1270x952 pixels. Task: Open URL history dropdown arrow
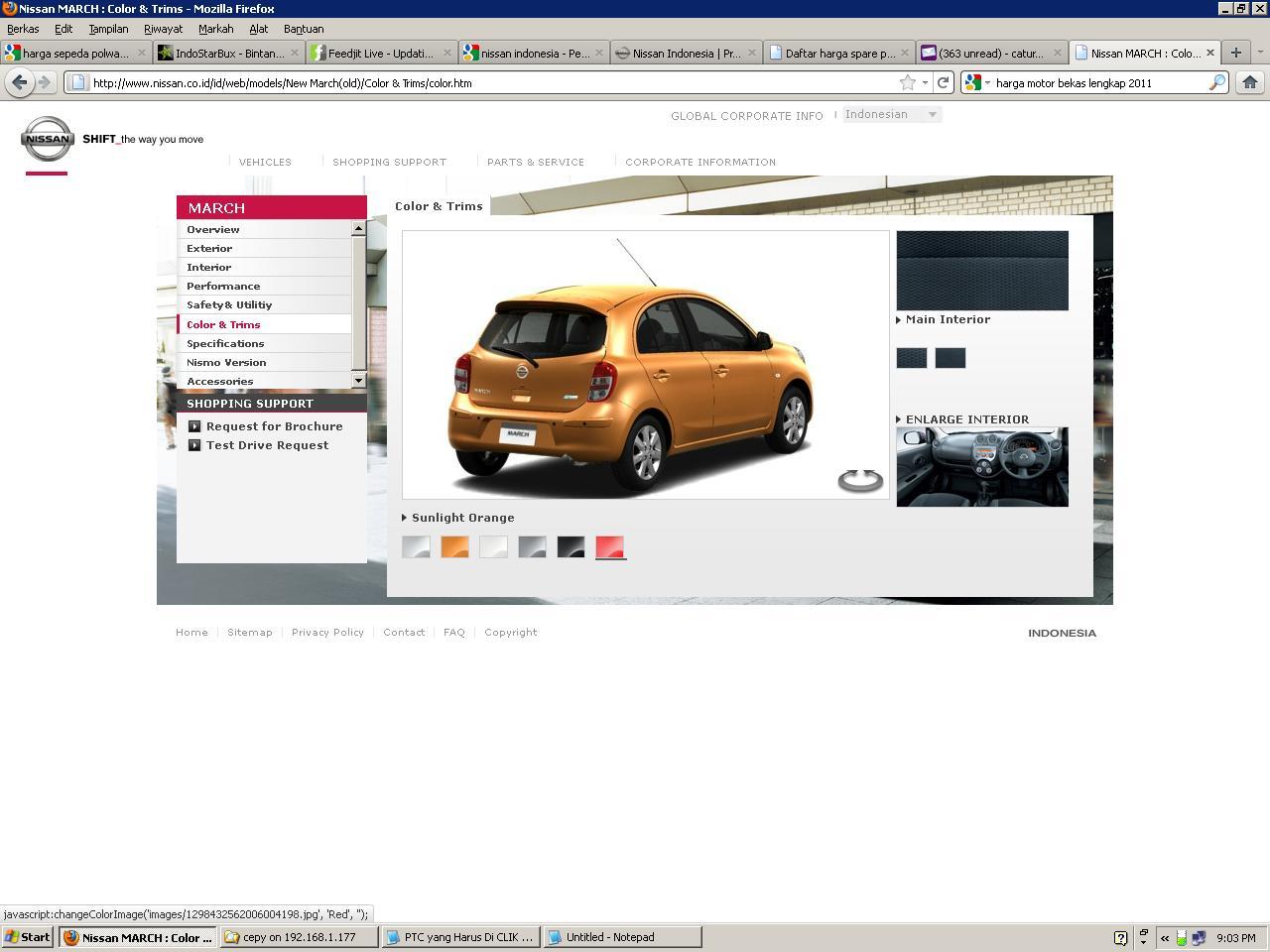925,83
